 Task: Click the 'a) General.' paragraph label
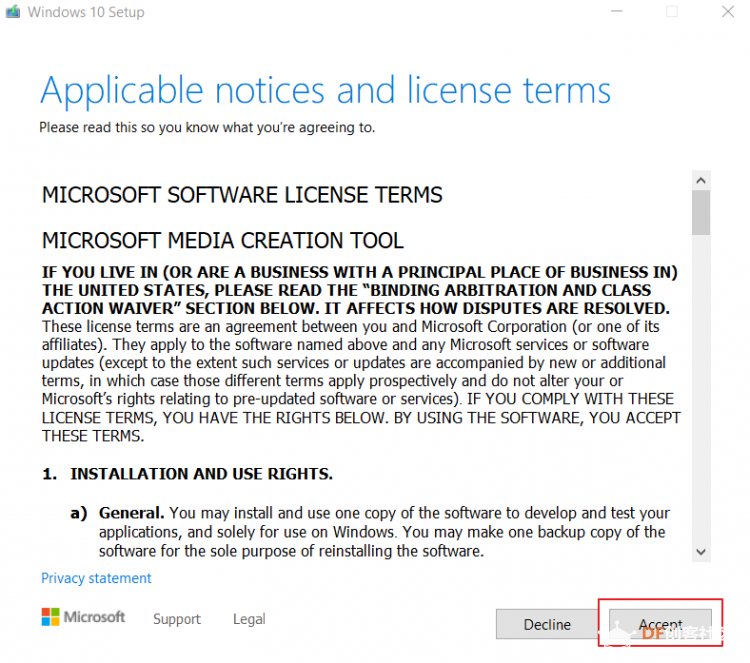click(118, 513)
